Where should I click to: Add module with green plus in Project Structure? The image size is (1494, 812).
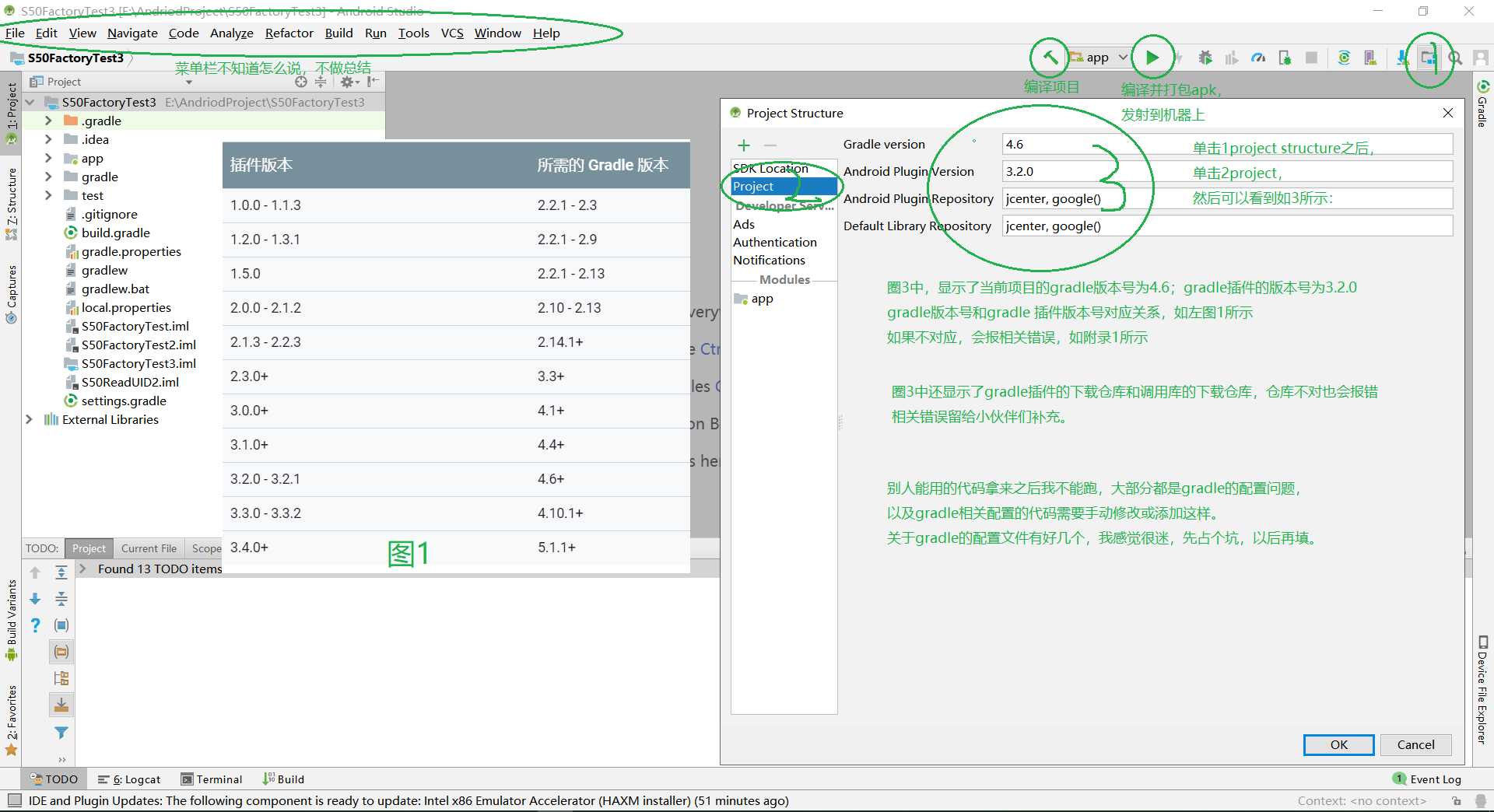click(x=744, y=145)
